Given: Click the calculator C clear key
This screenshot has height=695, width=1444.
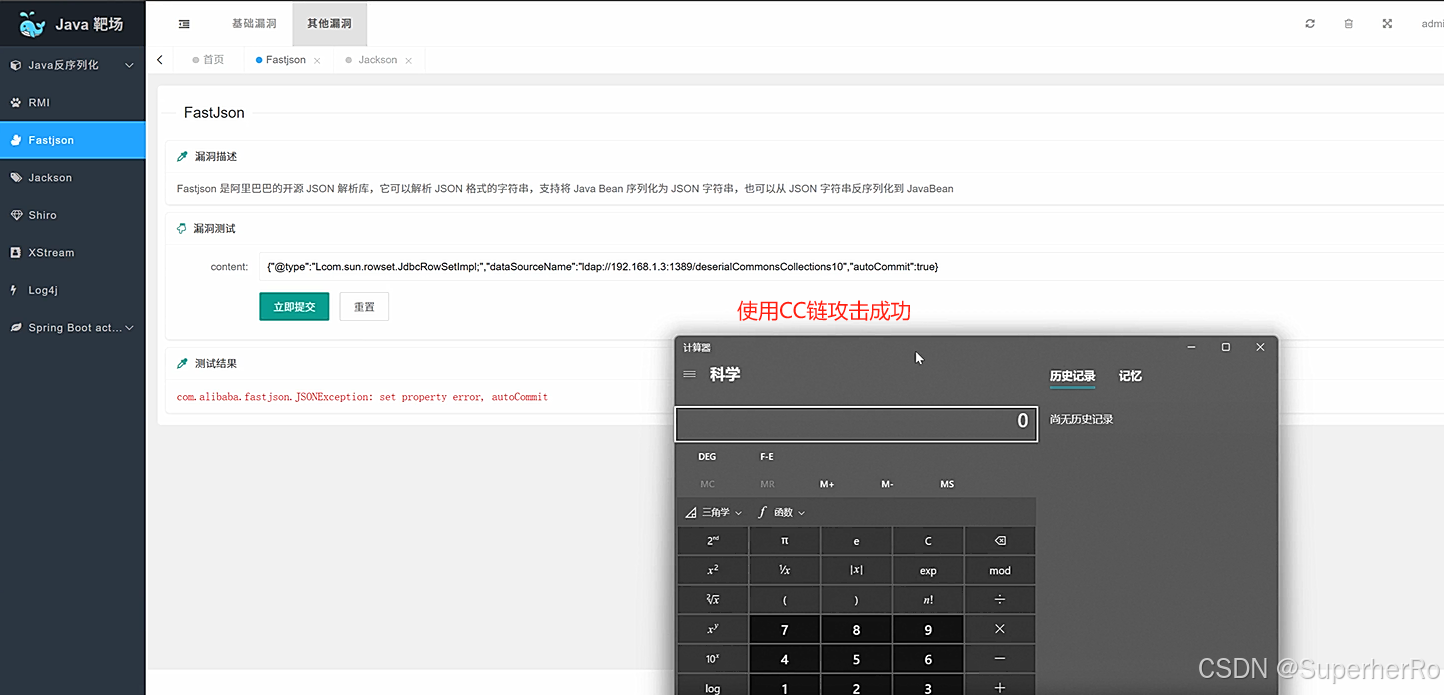Looking at the screenshot, I should 928,541.
